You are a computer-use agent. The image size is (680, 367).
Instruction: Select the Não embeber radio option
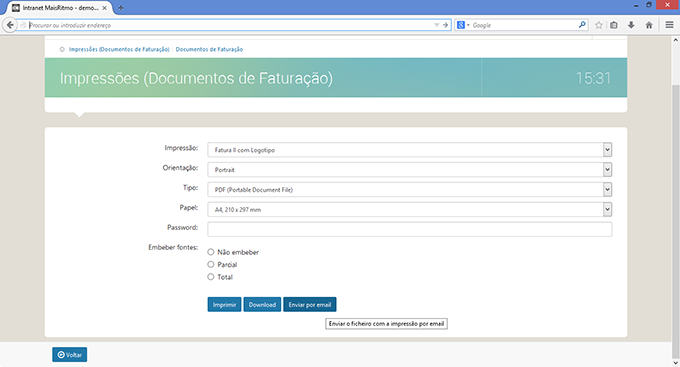coord(211,252)
